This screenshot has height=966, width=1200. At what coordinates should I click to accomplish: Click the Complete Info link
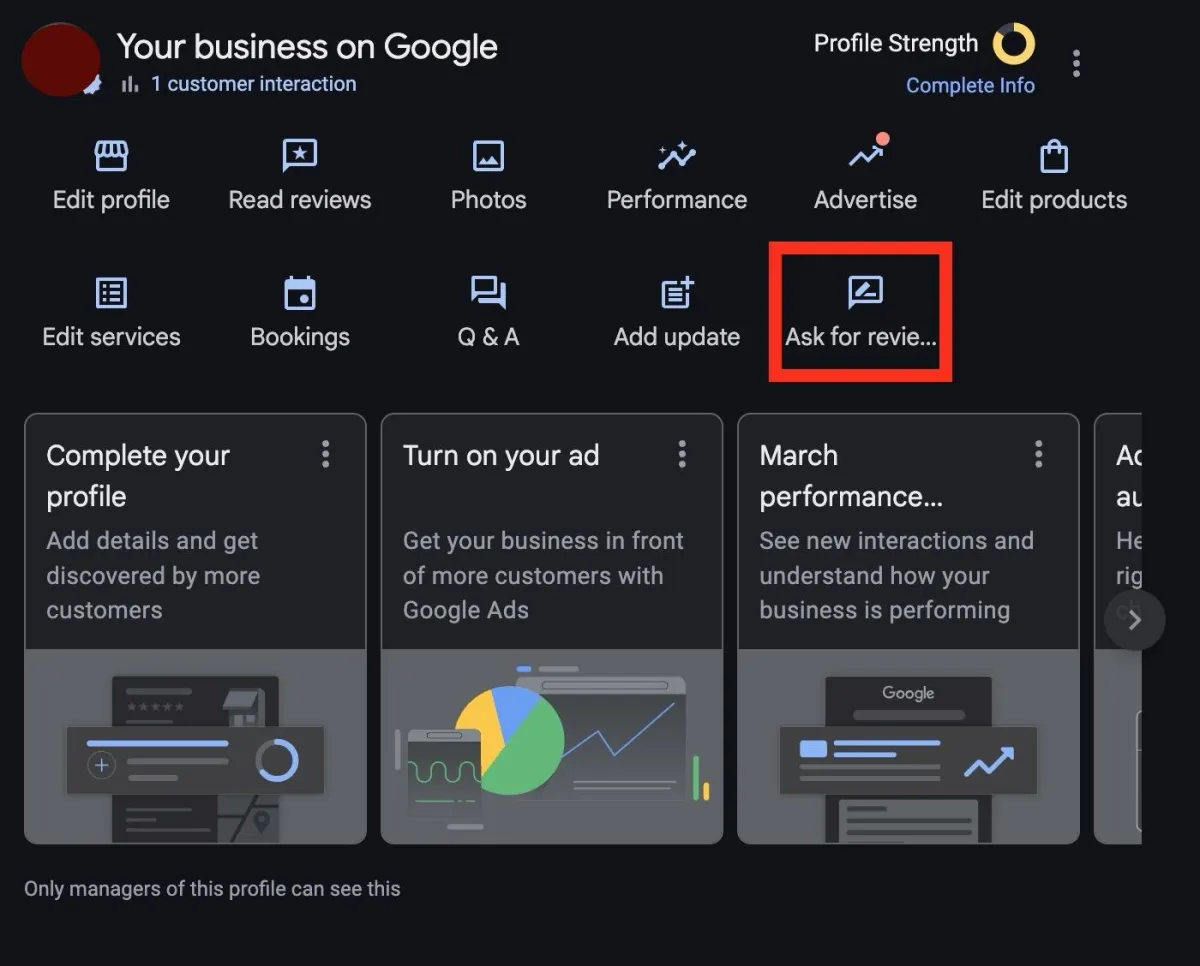click(970, 86)
